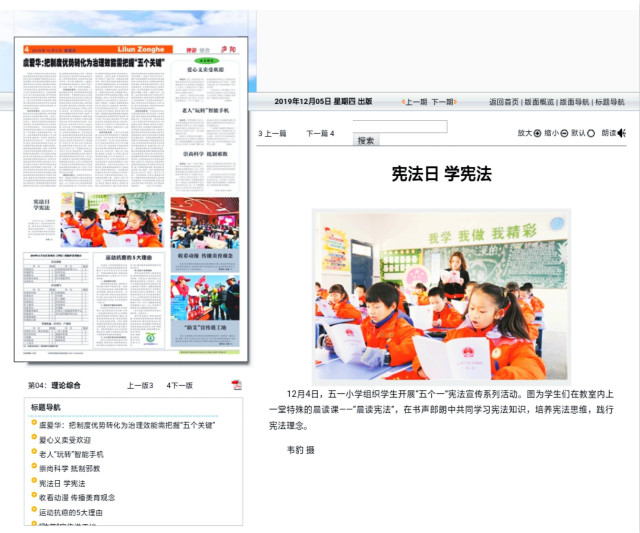This screenshot has height=533, width=640.
Task: Open article 崇尚科学 抵制邪教
Action: tap(69, 469)
